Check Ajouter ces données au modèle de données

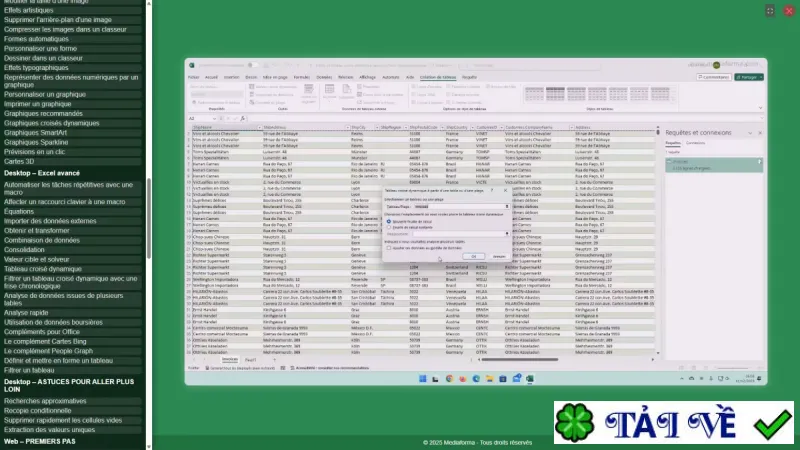389,248
